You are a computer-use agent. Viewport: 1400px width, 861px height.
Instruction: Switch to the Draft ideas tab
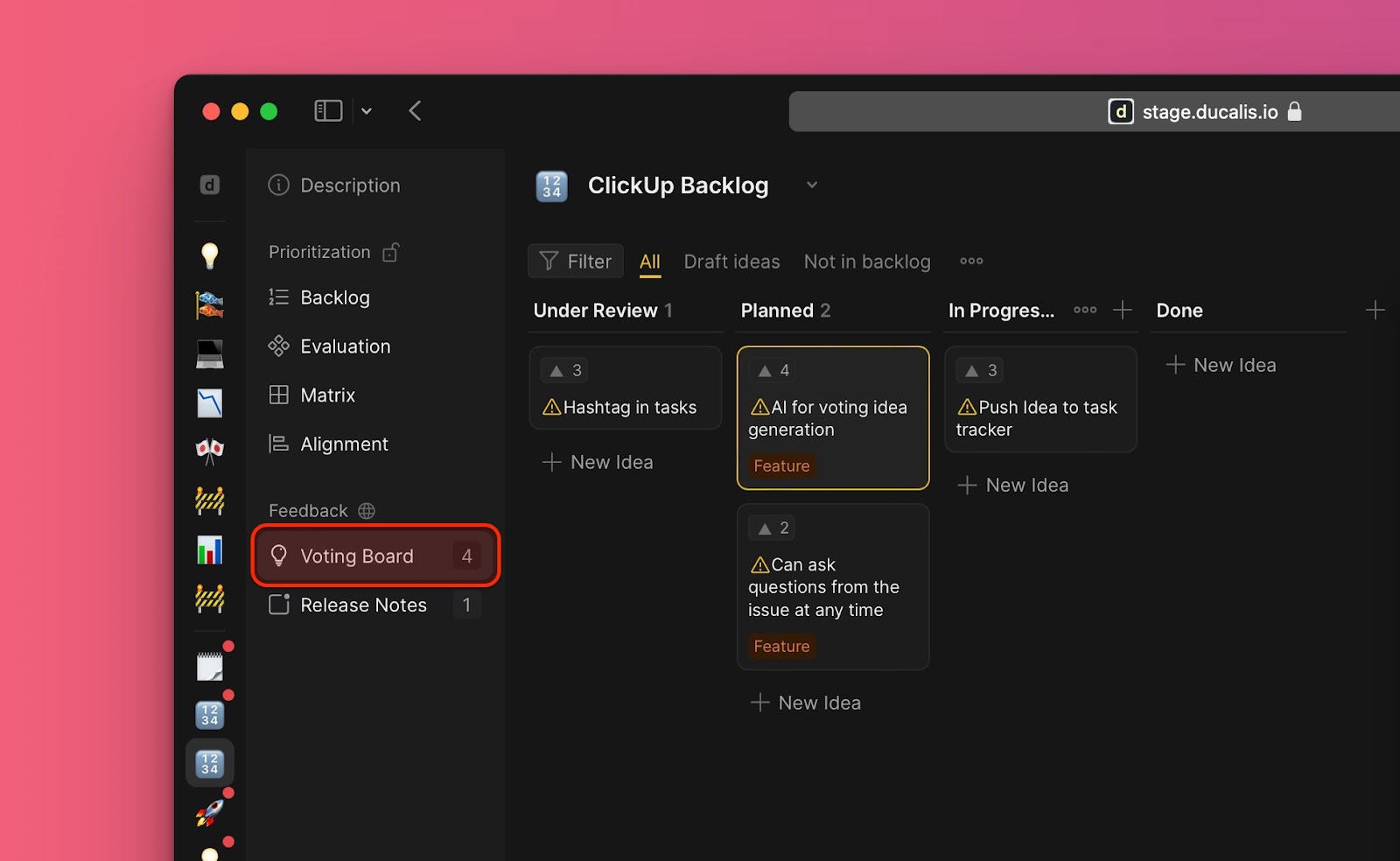[x=731, y=262]
